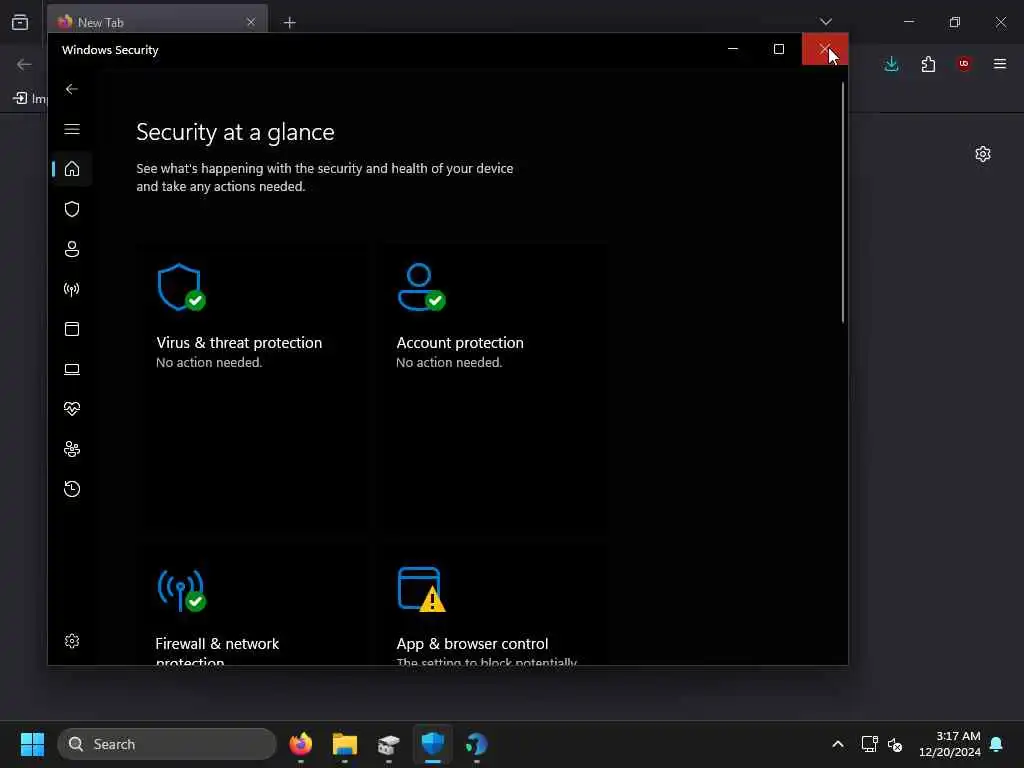Click the taskbar Search box

pyautogui.click(x=167, y=744)
